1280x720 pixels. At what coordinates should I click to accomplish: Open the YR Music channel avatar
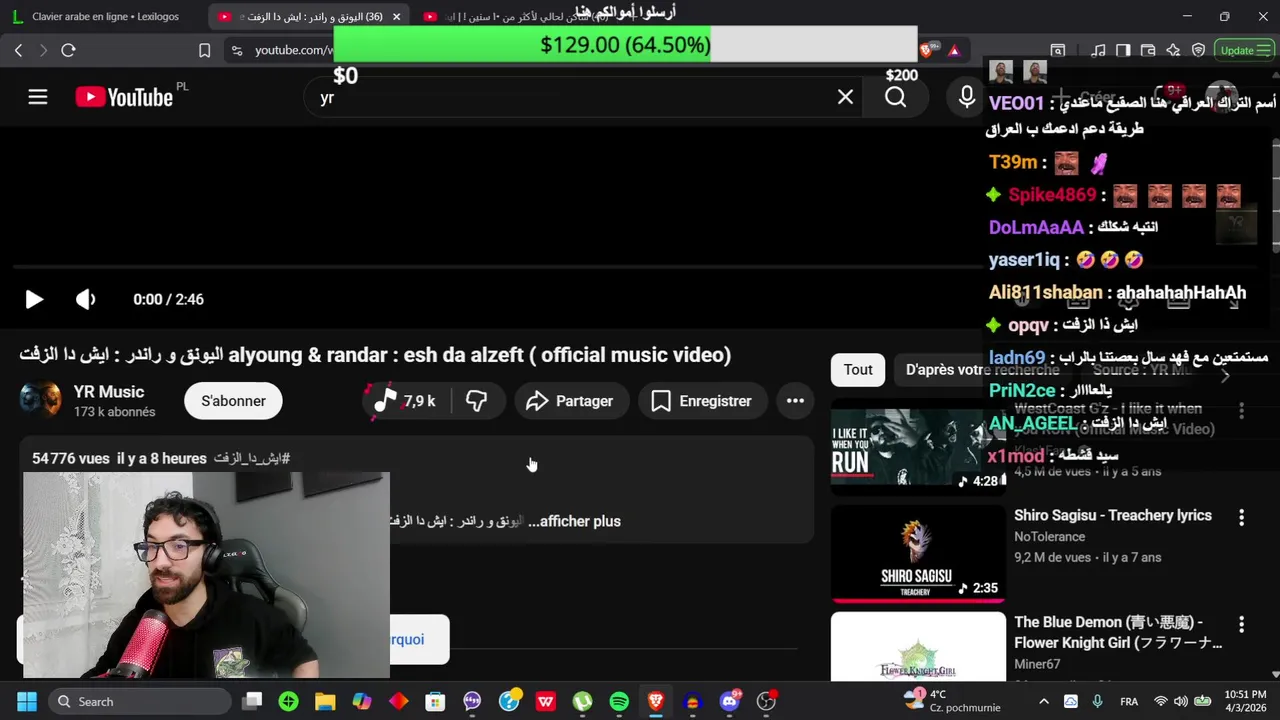(x=39, y=401)
